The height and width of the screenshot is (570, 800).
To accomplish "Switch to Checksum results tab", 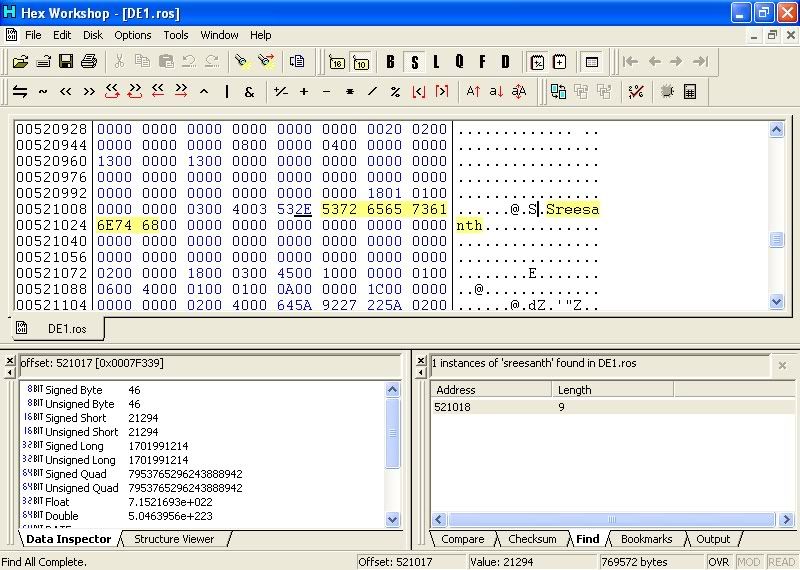I will click(532, 539).
